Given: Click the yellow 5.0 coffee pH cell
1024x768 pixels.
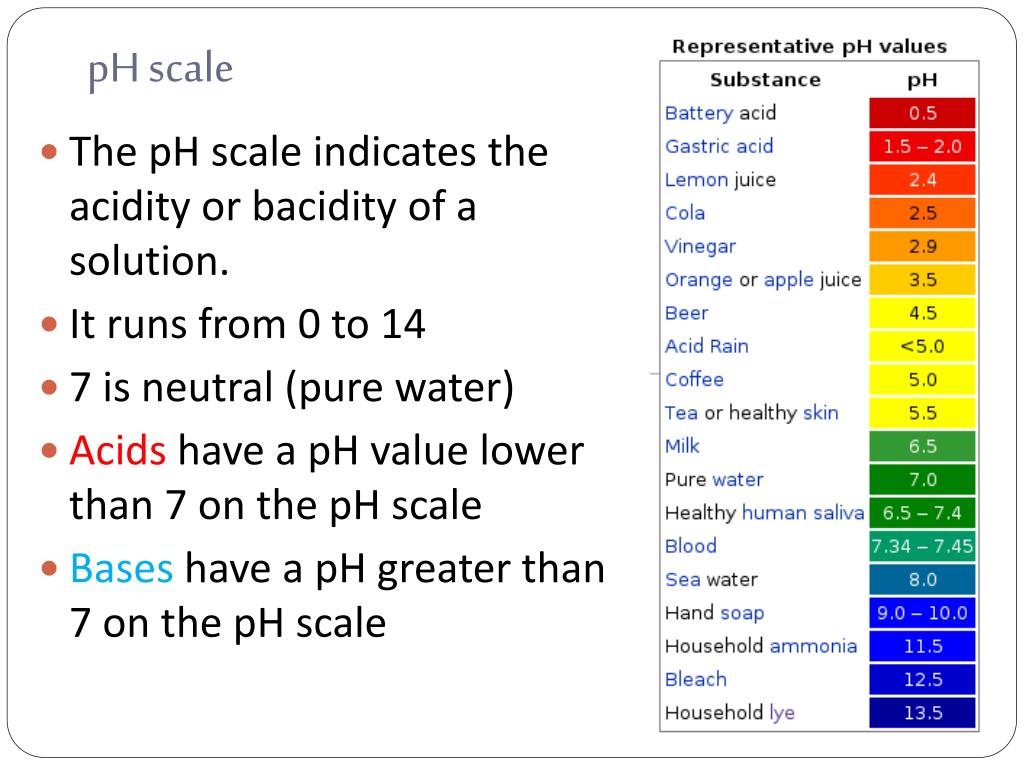Looking at the screenshot, I should click(922, 379).
